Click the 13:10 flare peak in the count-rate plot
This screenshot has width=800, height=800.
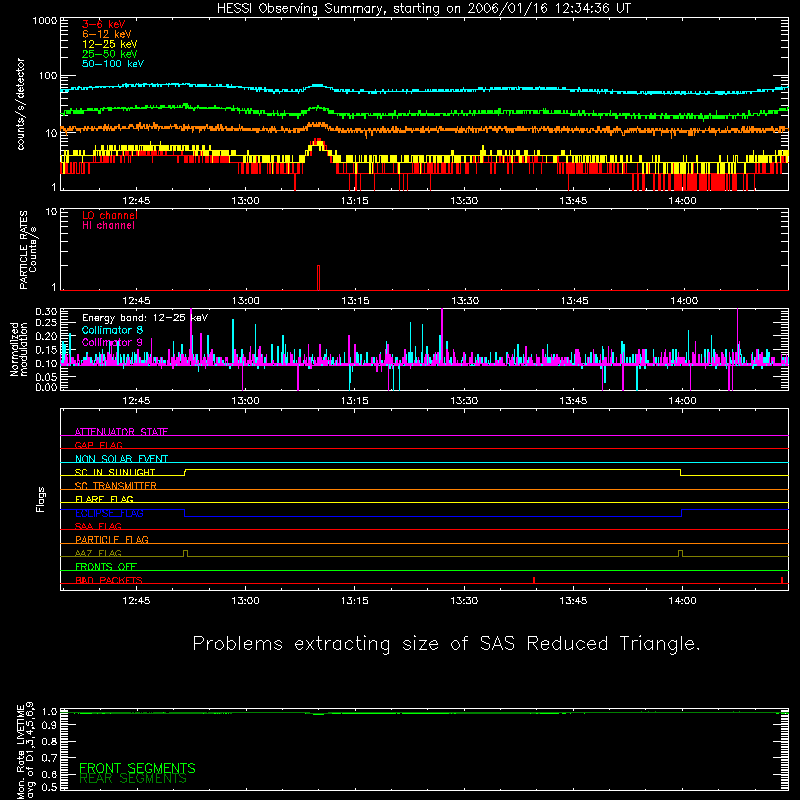pyautogui.click(x=318, y=144)
